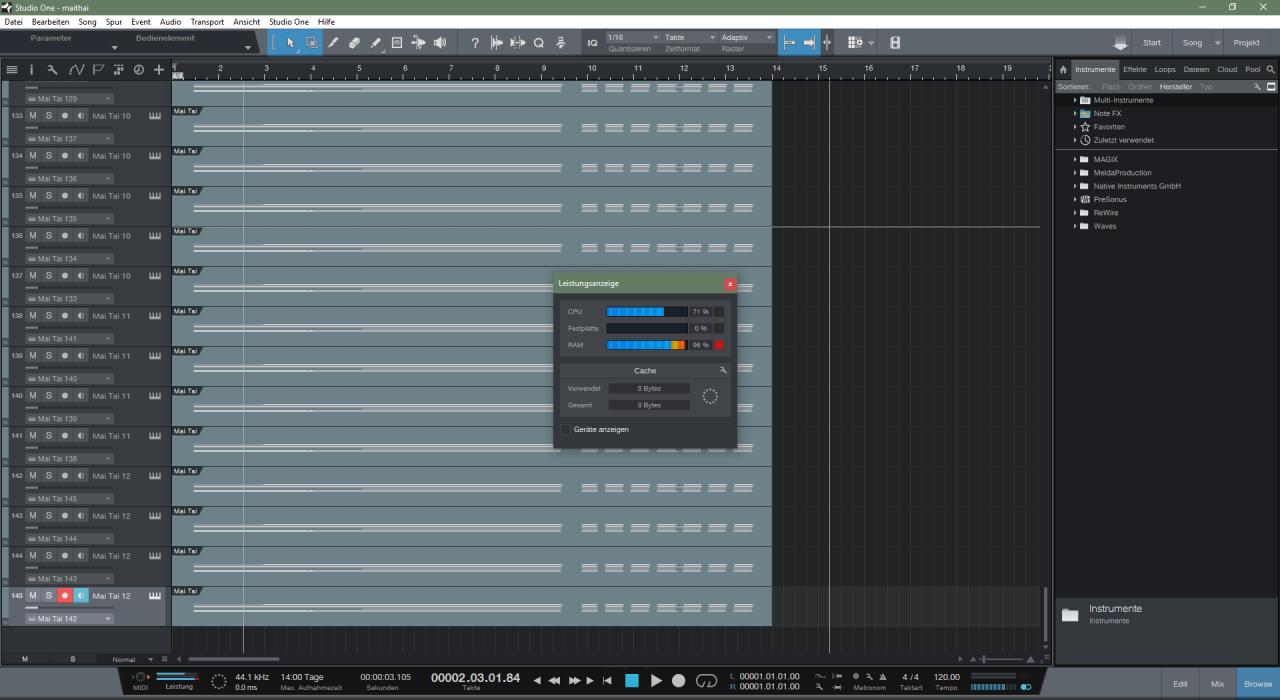Click the CPU performance meter bar

click(647, 312)
